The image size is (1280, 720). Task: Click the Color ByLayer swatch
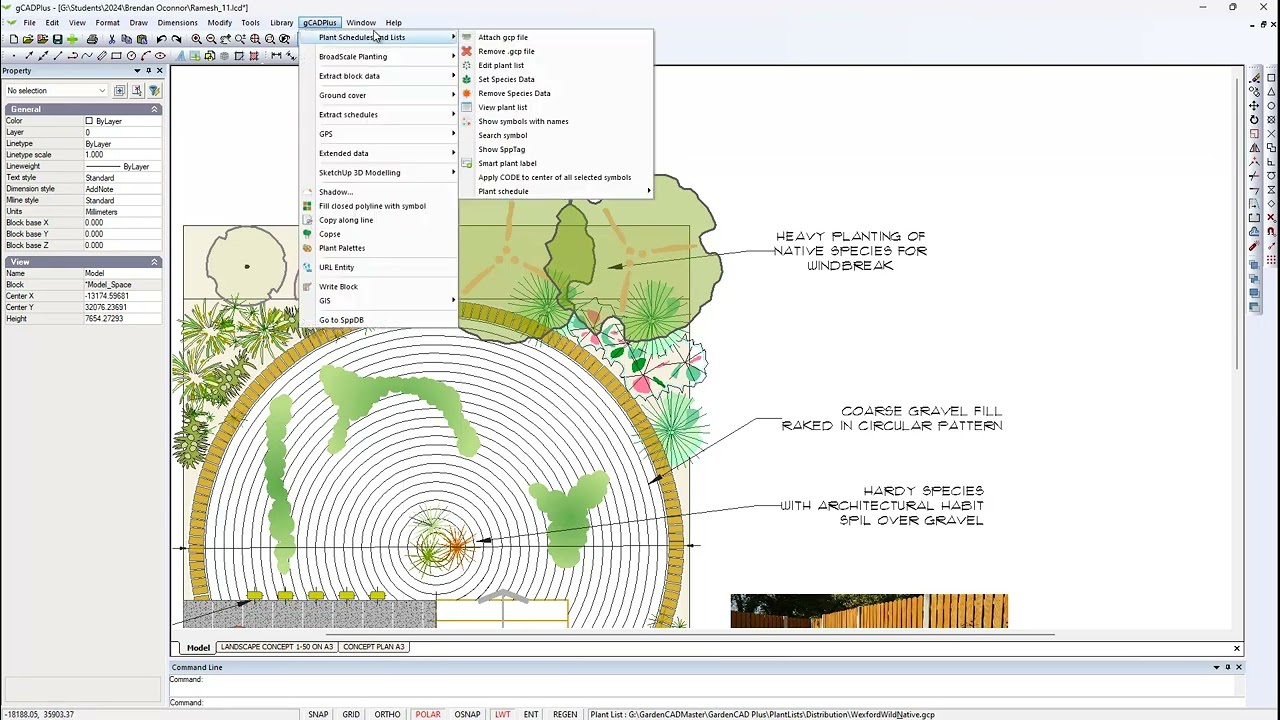[x=89, y=121]
